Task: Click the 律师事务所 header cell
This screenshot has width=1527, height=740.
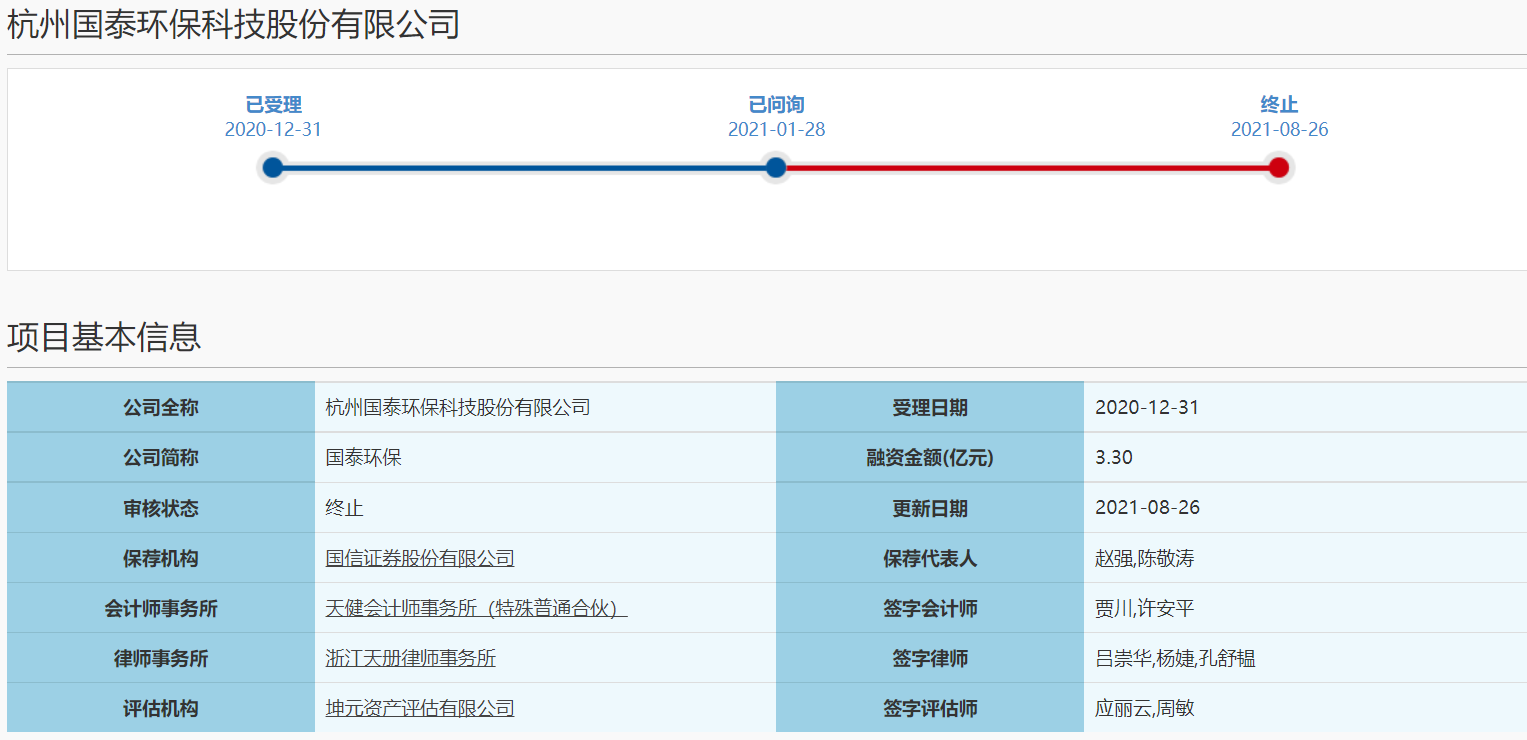Action: point(161,658)
